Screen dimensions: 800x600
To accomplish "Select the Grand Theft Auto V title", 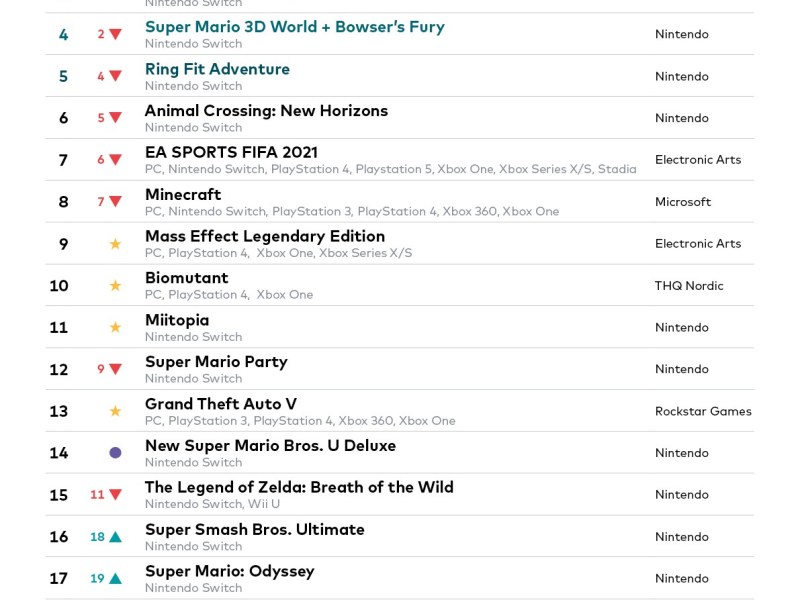I will coord(220,404).
